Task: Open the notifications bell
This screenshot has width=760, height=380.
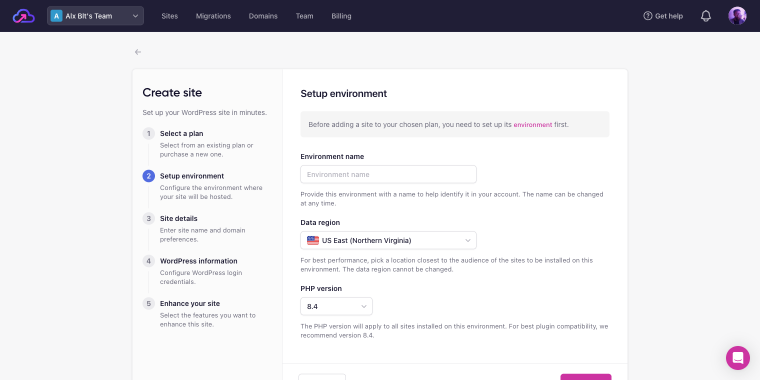Action: coord(706,16)
